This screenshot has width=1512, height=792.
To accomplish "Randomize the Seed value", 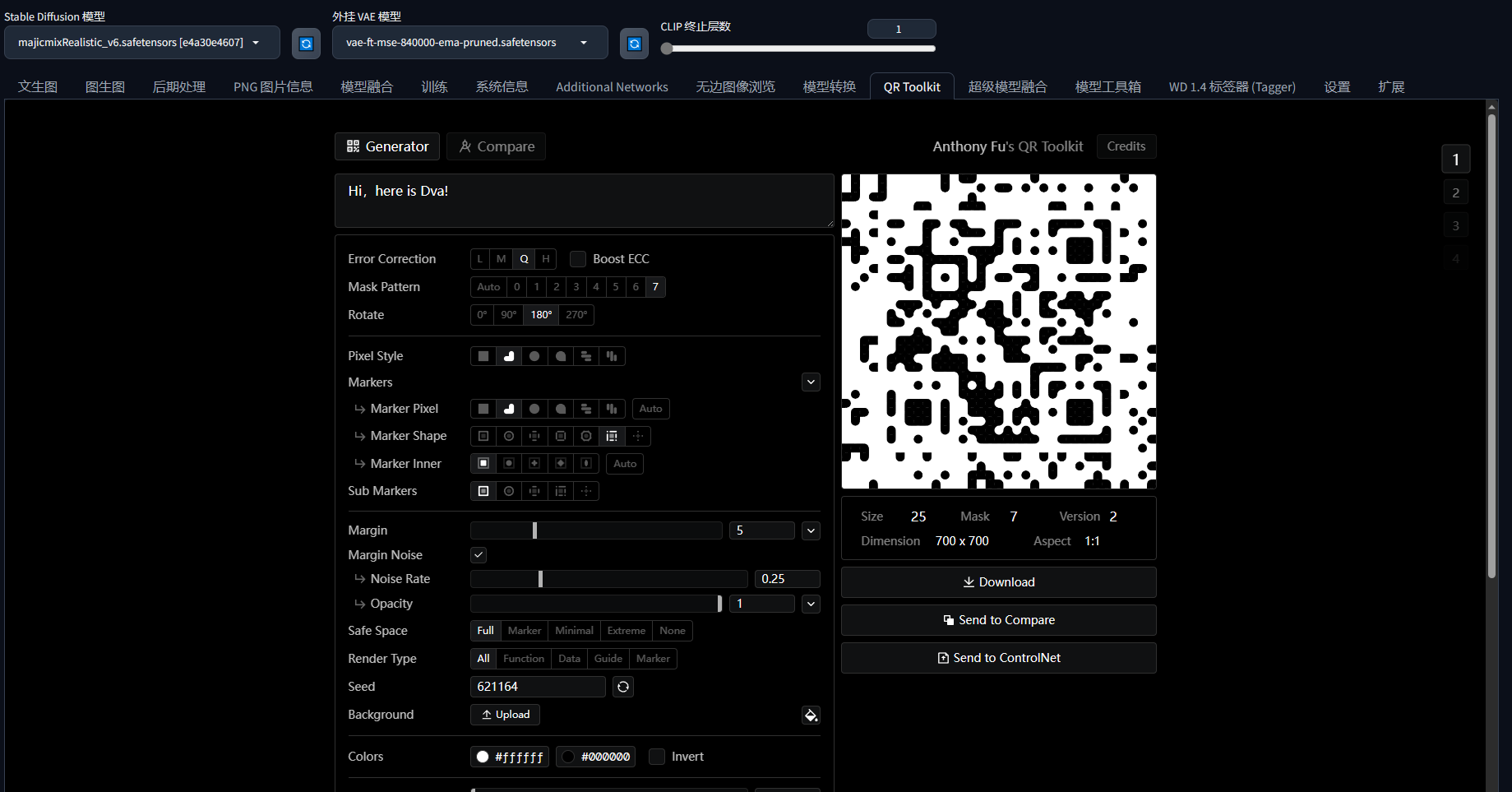I will (623, 687).
